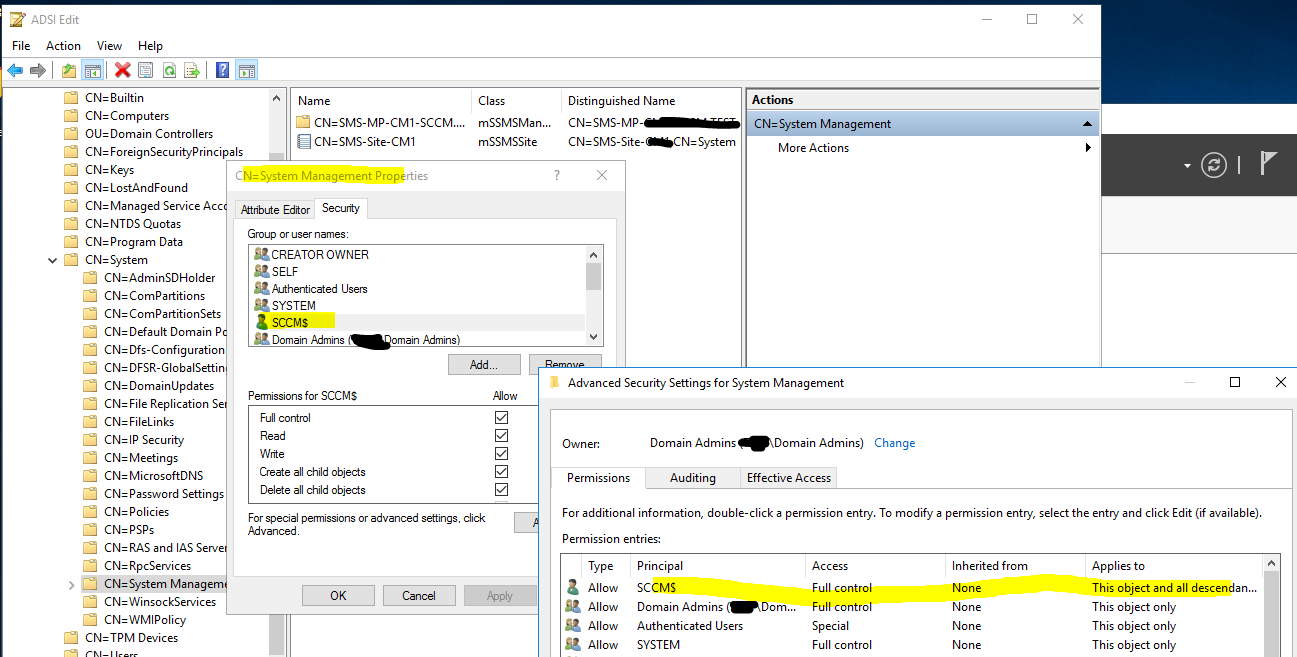Uncheck the Write permission checkbox
1297x657 pixels.
[x=503, y=453]
